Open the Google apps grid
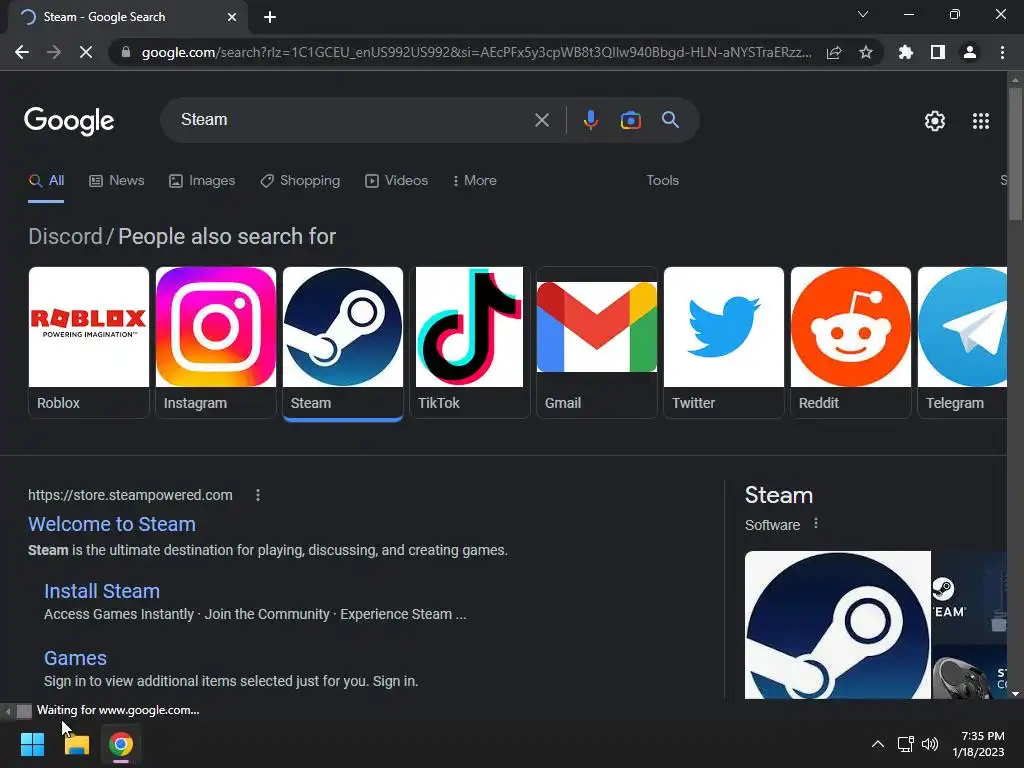This screenshot has height=768, width=1024. pos(980,121)
